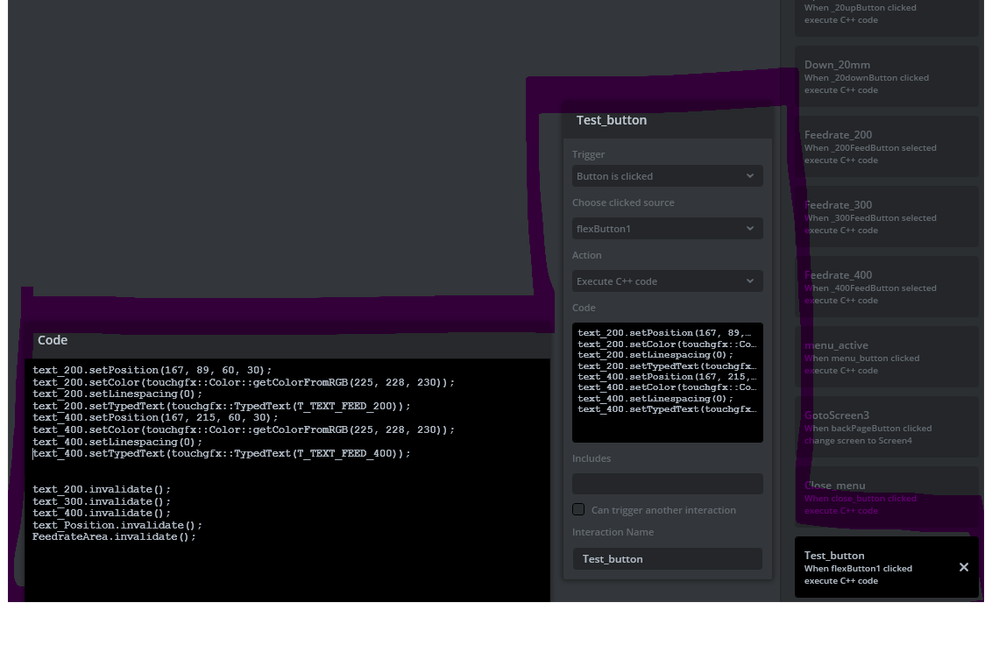Viewport: 999px width, 646px height.
Task: Select the Test_button interaction card
Action: (870, 567)
